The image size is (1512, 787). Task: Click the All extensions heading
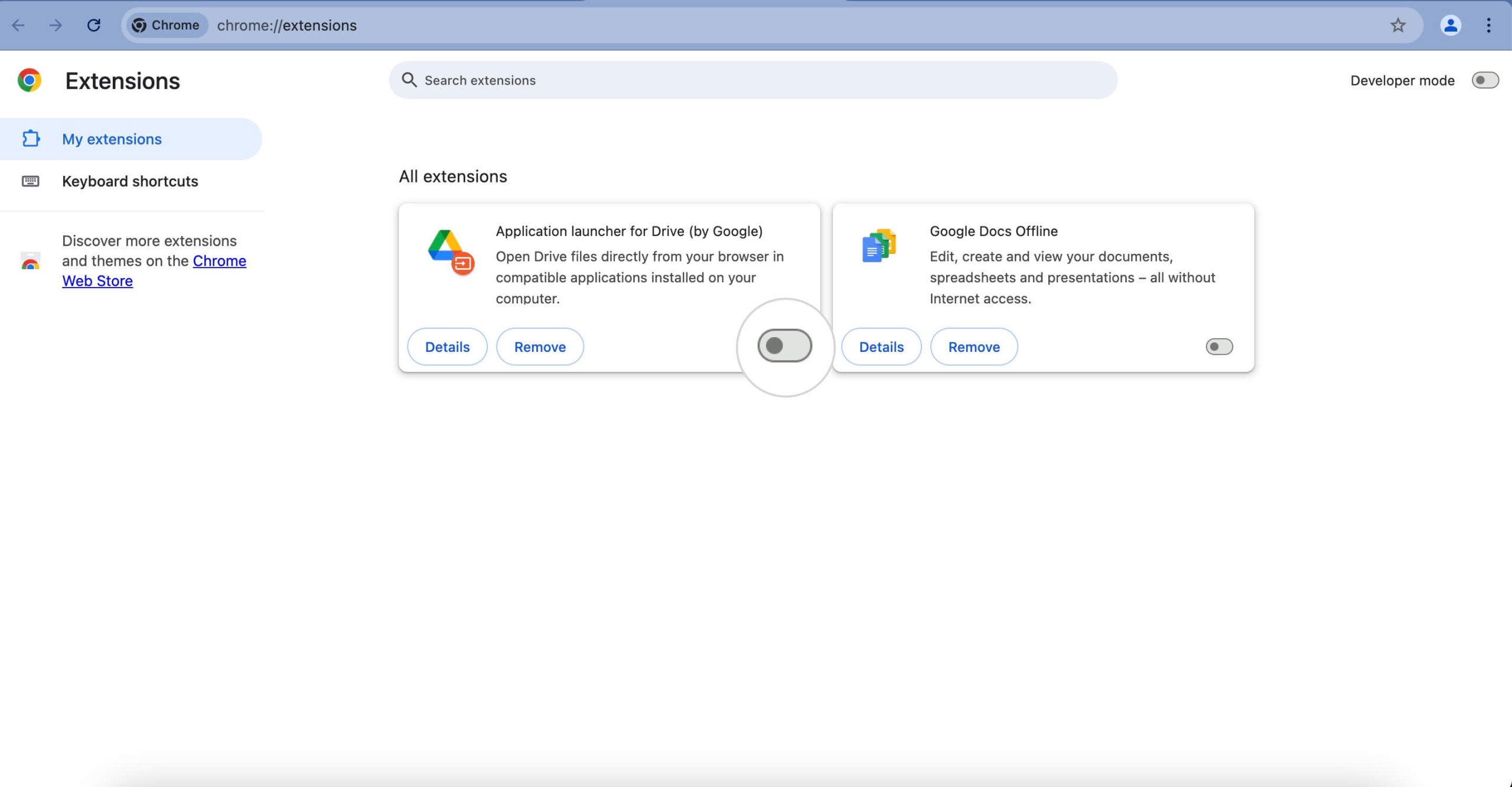click(453, 177)
